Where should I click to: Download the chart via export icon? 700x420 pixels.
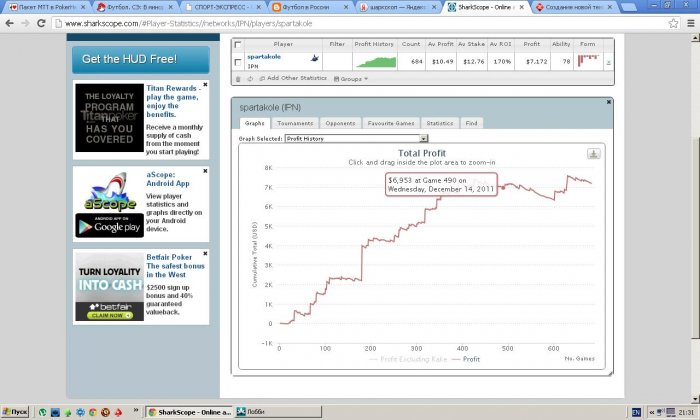(x=593, y=154)
